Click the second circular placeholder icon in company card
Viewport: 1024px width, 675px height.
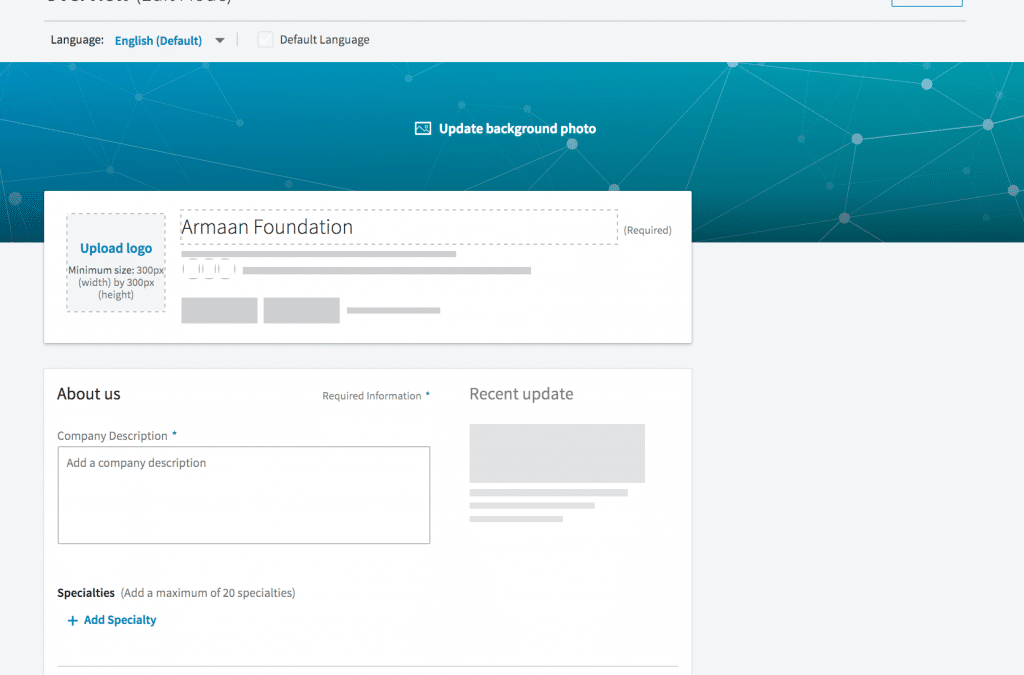pyautogui.click(x=208, y=269)
